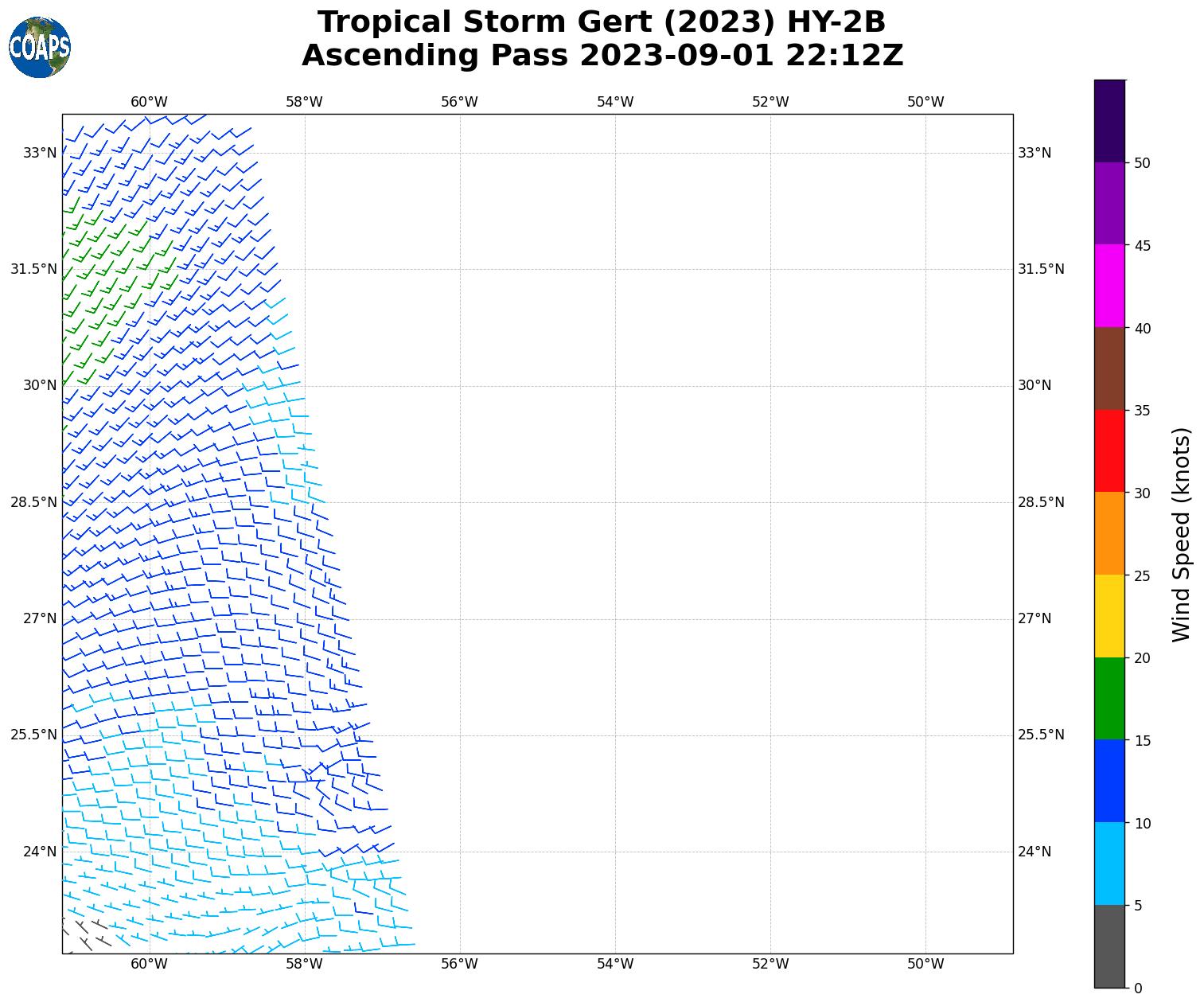Click the Tropical Storm Gert title text

602,22
